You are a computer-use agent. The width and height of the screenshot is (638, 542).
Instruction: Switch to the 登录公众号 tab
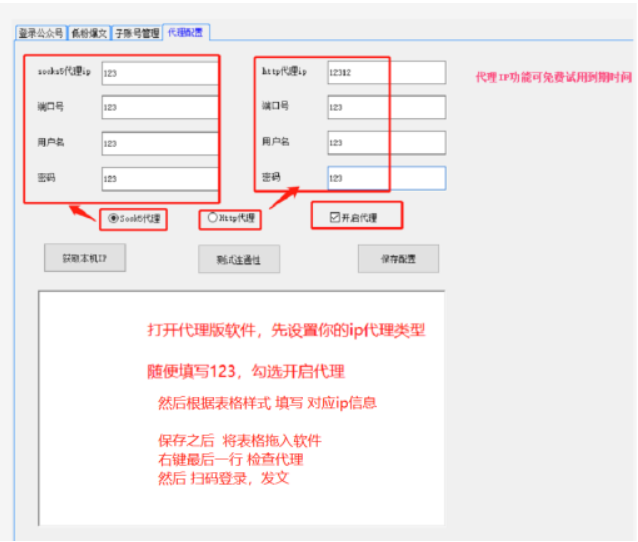tap(40, 33)
